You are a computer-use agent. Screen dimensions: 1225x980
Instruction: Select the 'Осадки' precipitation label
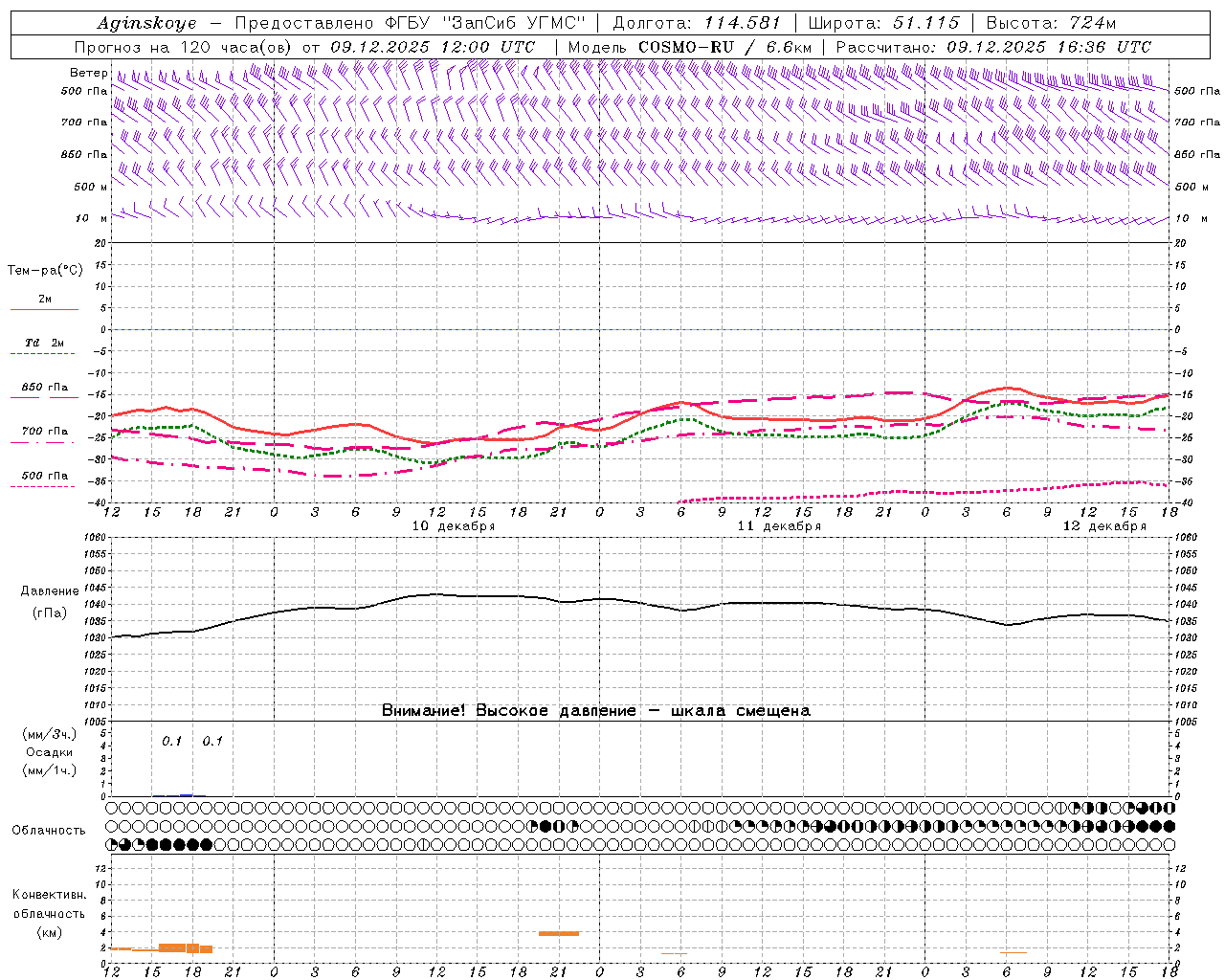click(x=50, y=752)
